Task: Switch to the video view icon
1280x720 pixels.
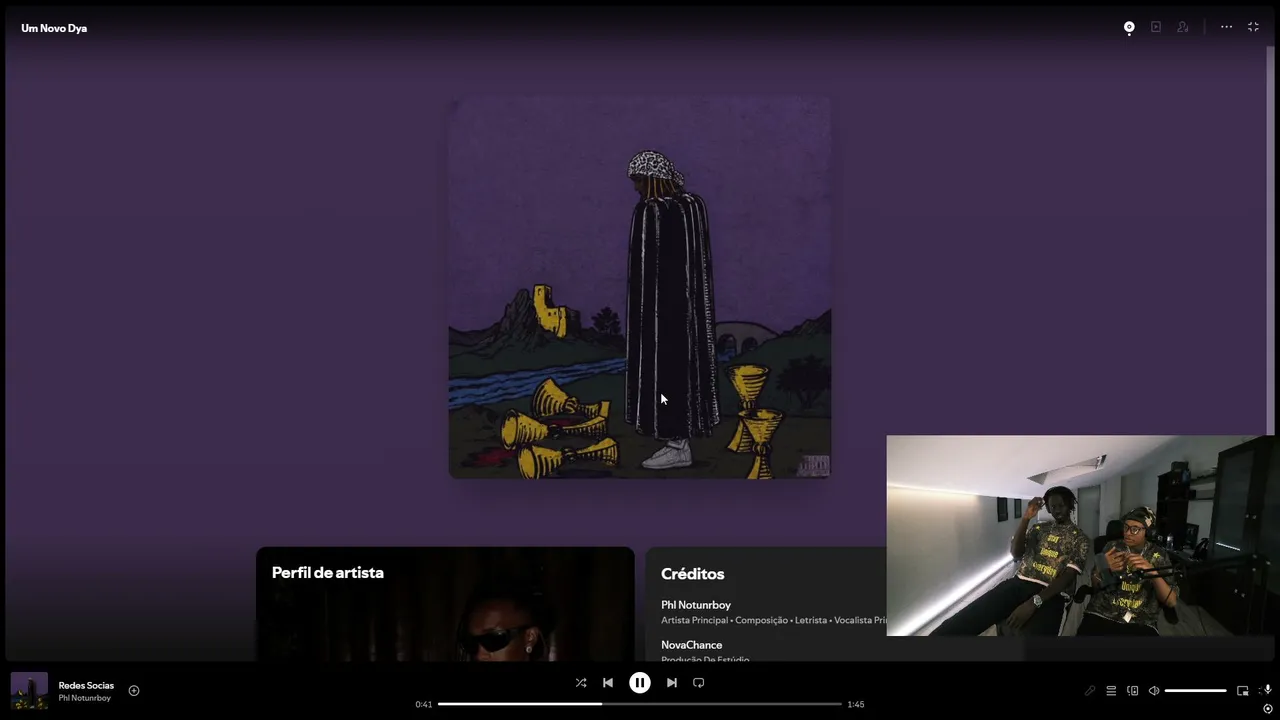Action: click(1156, 27)
